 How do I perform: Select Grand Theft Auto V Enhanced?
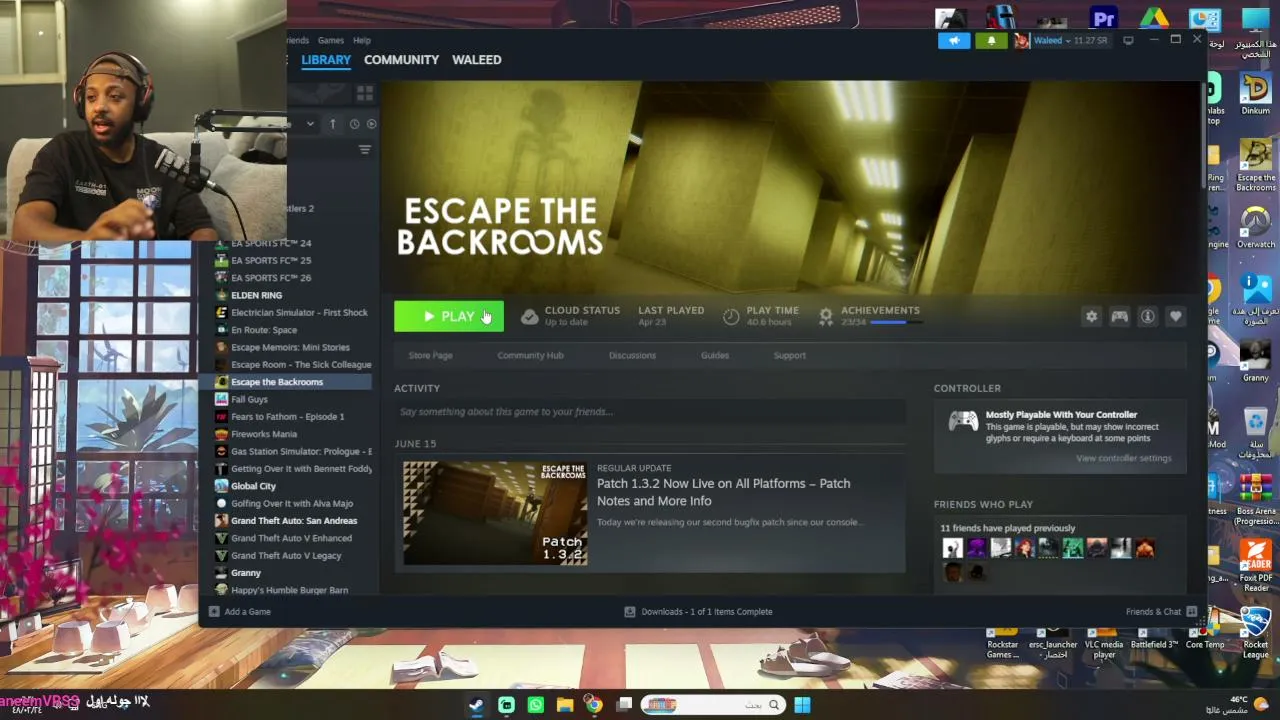pyautogui.click(x=291, y=538)
